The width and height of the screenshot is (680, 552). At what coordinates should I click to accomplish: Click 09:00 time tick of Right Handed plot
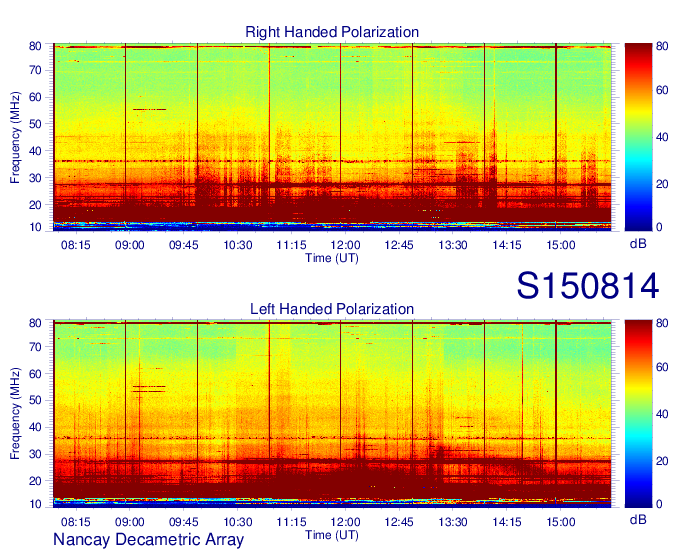[x=130, y=245]
